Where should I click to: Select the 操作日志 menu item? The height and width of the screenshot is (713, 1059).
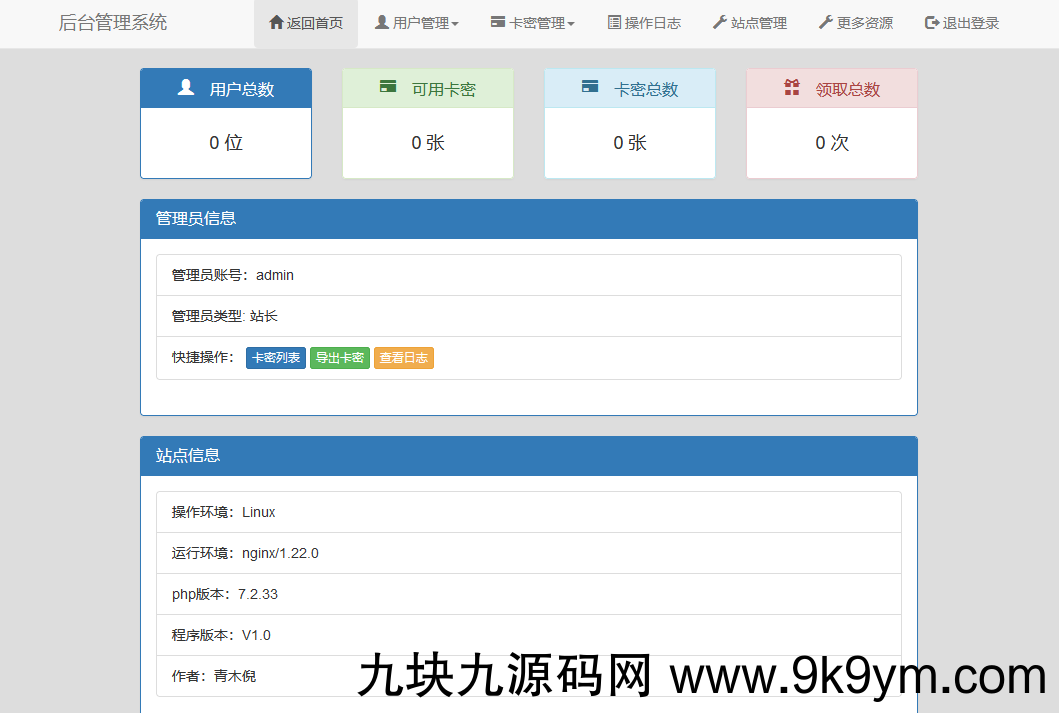click(644, 23)
